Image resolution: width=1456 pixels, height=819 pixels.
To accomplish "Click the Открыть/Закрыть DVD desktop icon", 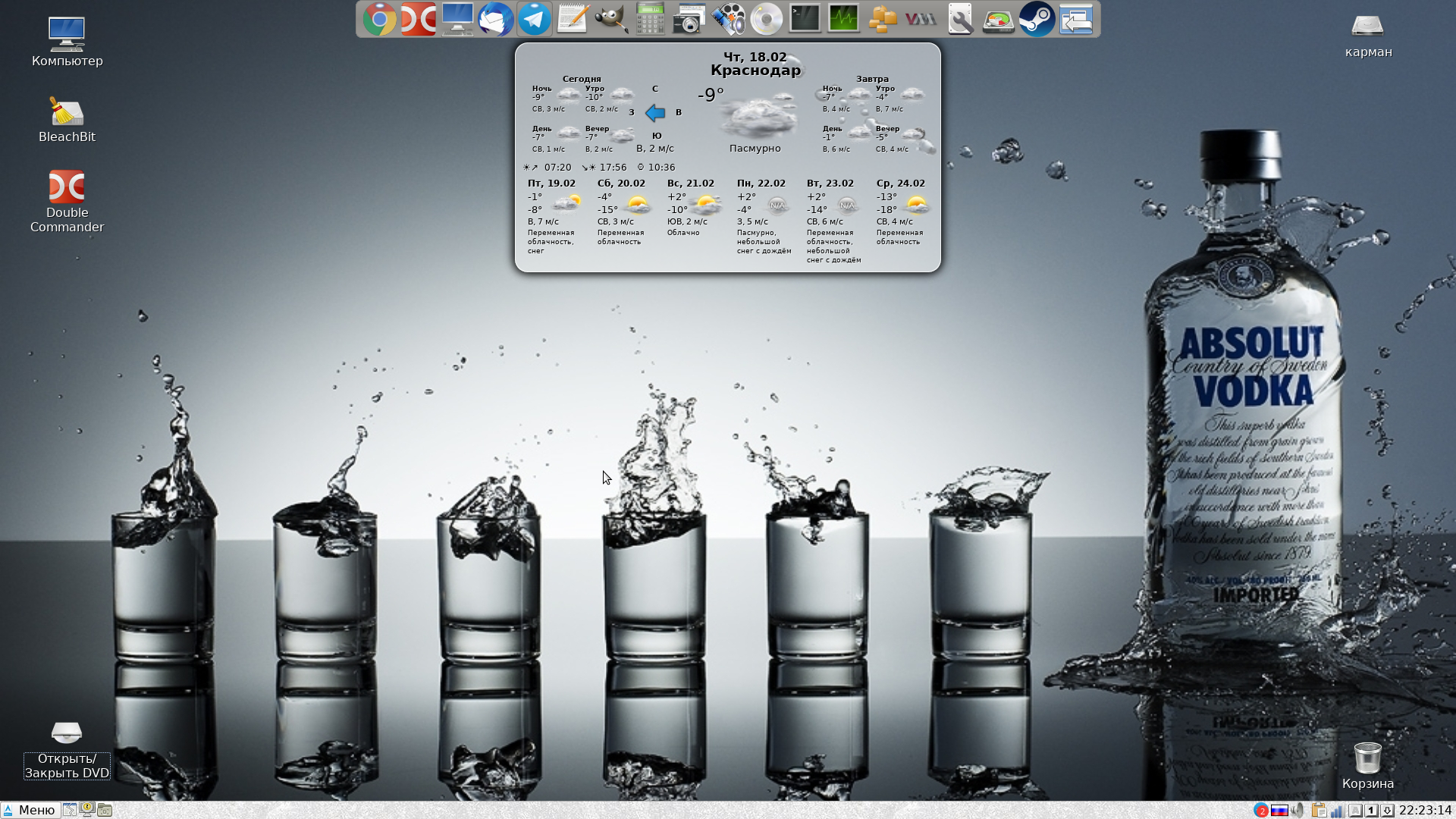I will click(x=67, y=749).
